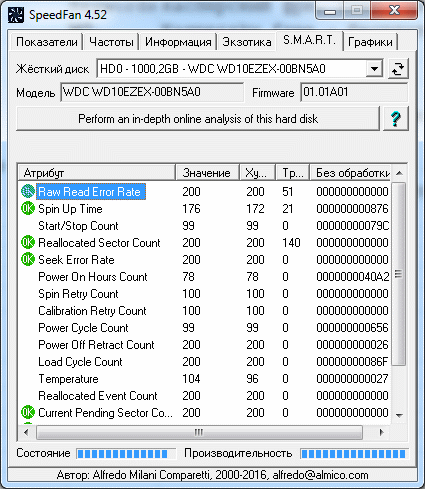
Task: Click Temperature value 104
Action: [x=191, y=379]
